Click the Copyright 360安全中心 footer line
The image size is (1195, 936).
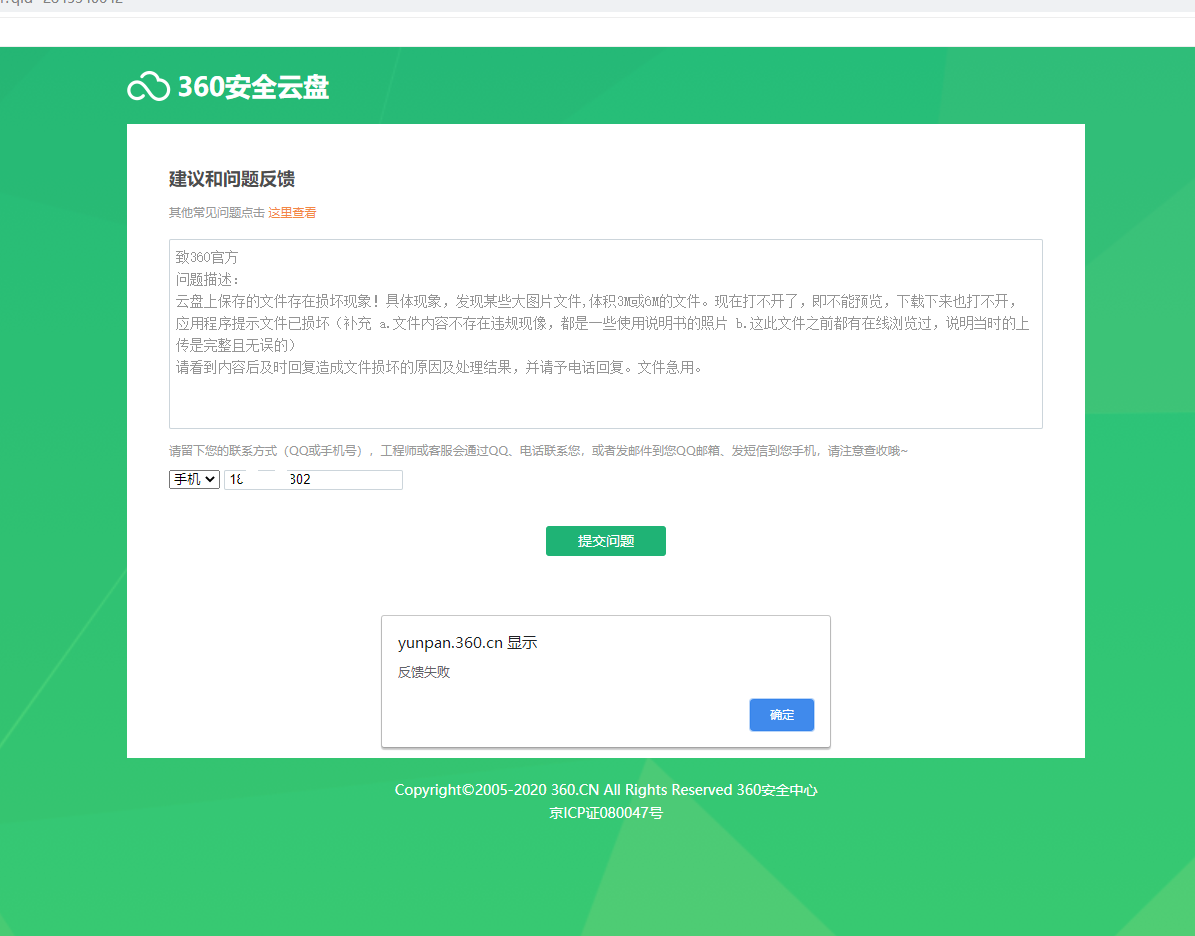(x=606, y=790)
